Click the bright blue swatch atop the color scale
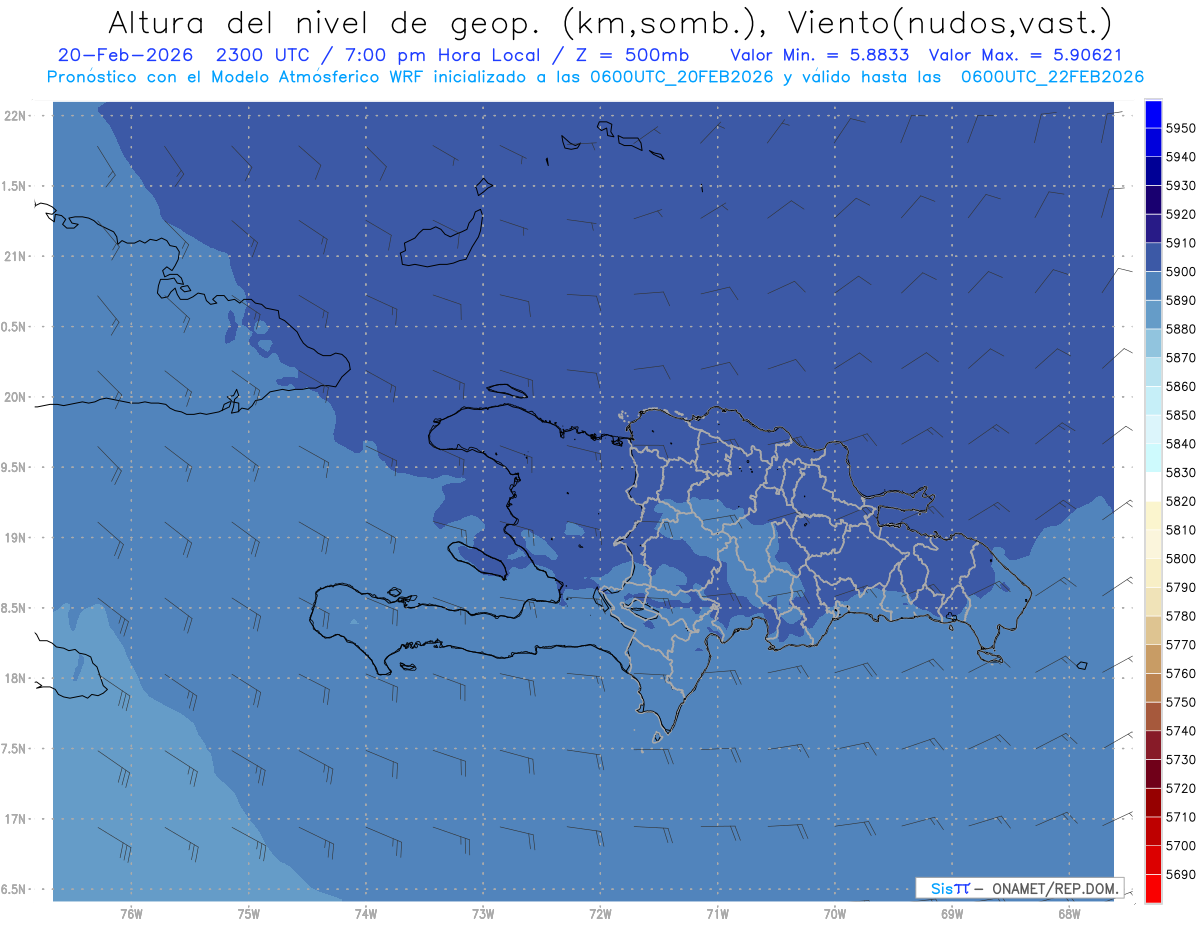1200x927 pixels. click(x=1153, y=114)
